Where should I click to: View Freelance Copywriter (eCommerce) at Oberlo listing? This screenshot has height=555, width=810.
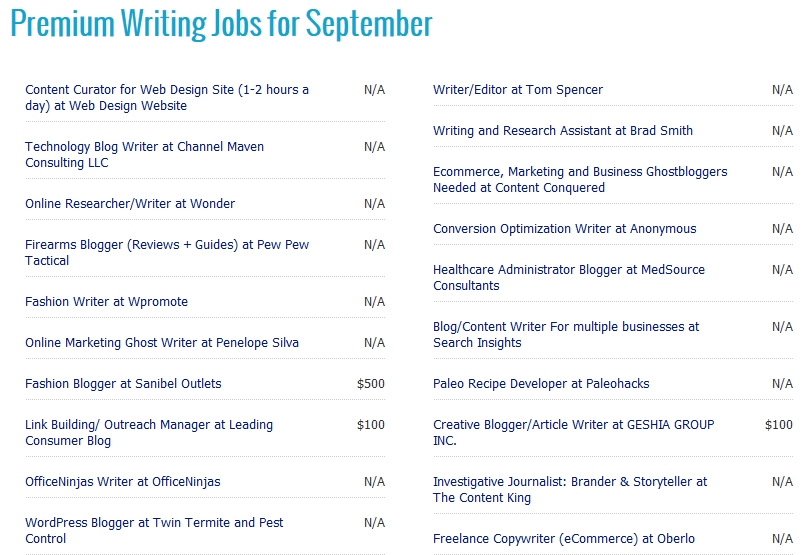pyautogui.click(x=564, y=538)
